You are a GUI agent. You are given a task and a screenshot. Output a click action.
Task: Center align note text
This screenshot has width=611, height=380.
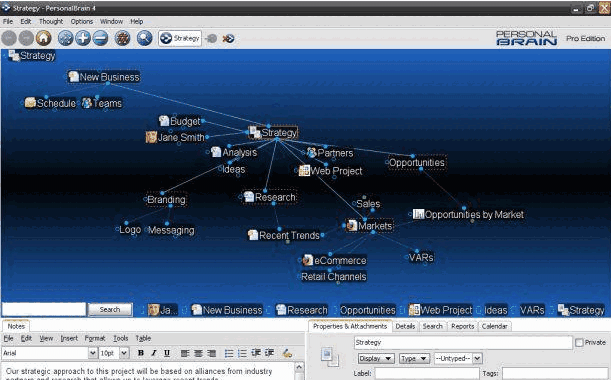click(x=198, y=353)
